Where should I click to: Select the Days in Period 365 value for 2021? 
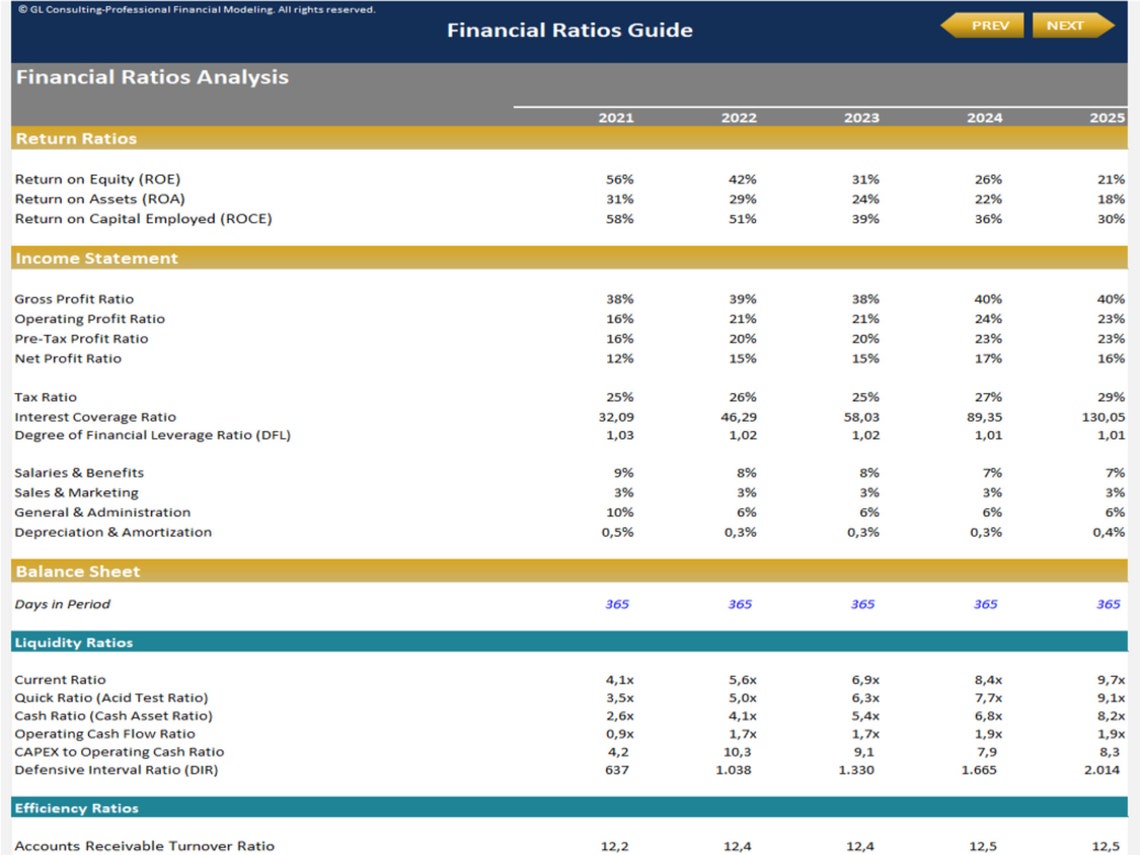point(618,604)
